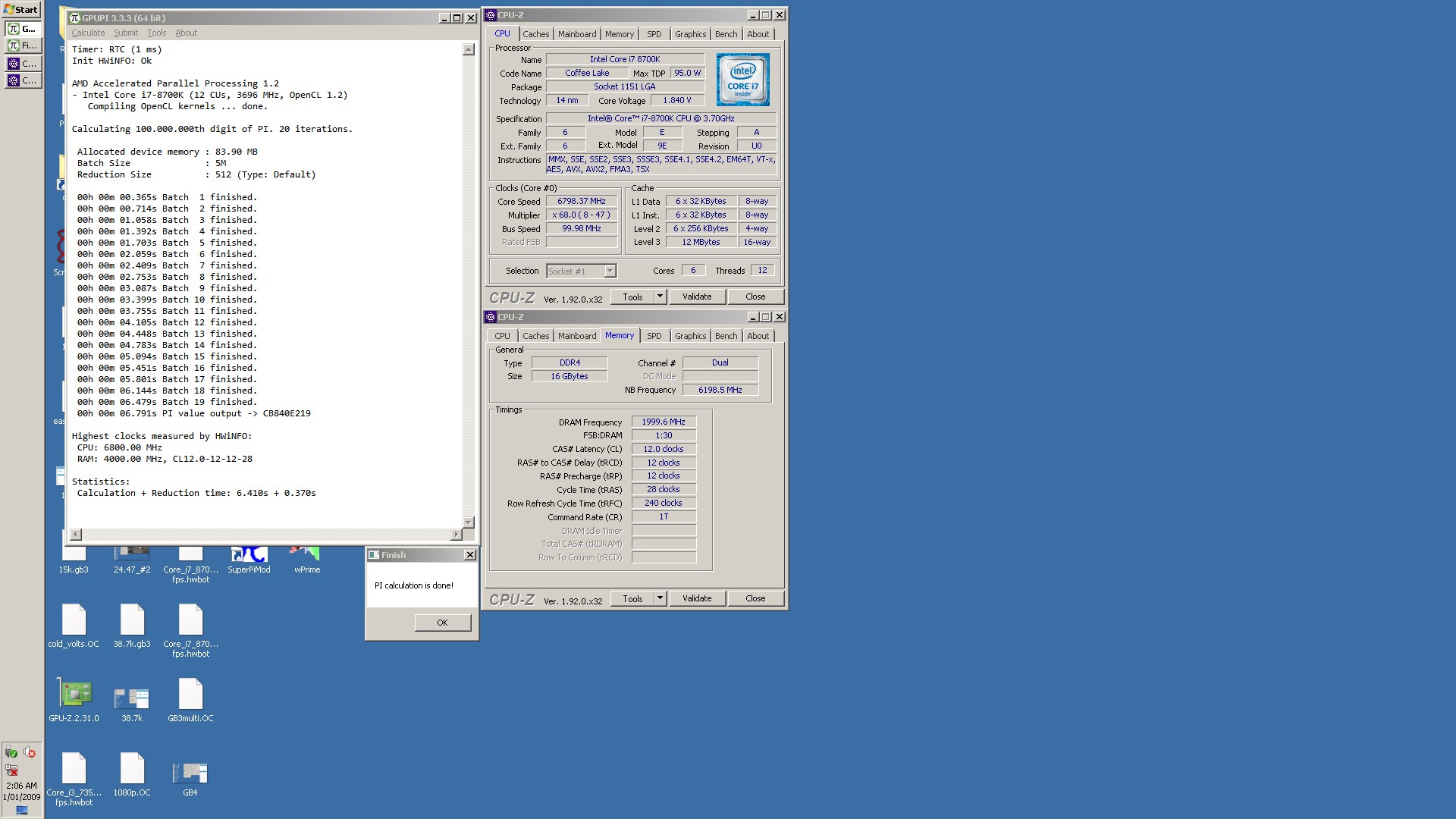
Task: Open the wPrime desktop icon
Action: (x=307, y=561)
